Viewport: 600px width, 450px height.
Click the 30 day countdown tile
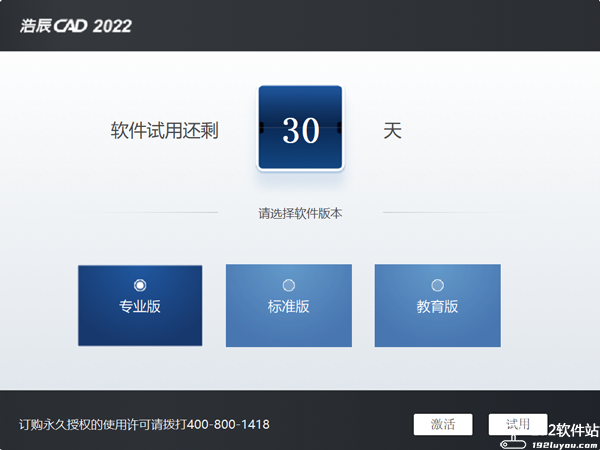(300, 127)
